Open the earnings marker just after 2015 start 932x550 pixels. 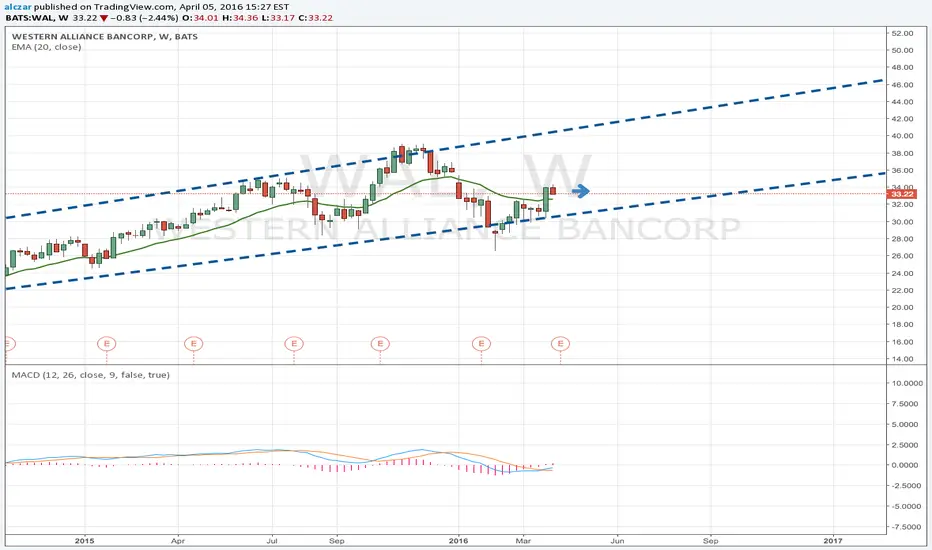(106, 343)
